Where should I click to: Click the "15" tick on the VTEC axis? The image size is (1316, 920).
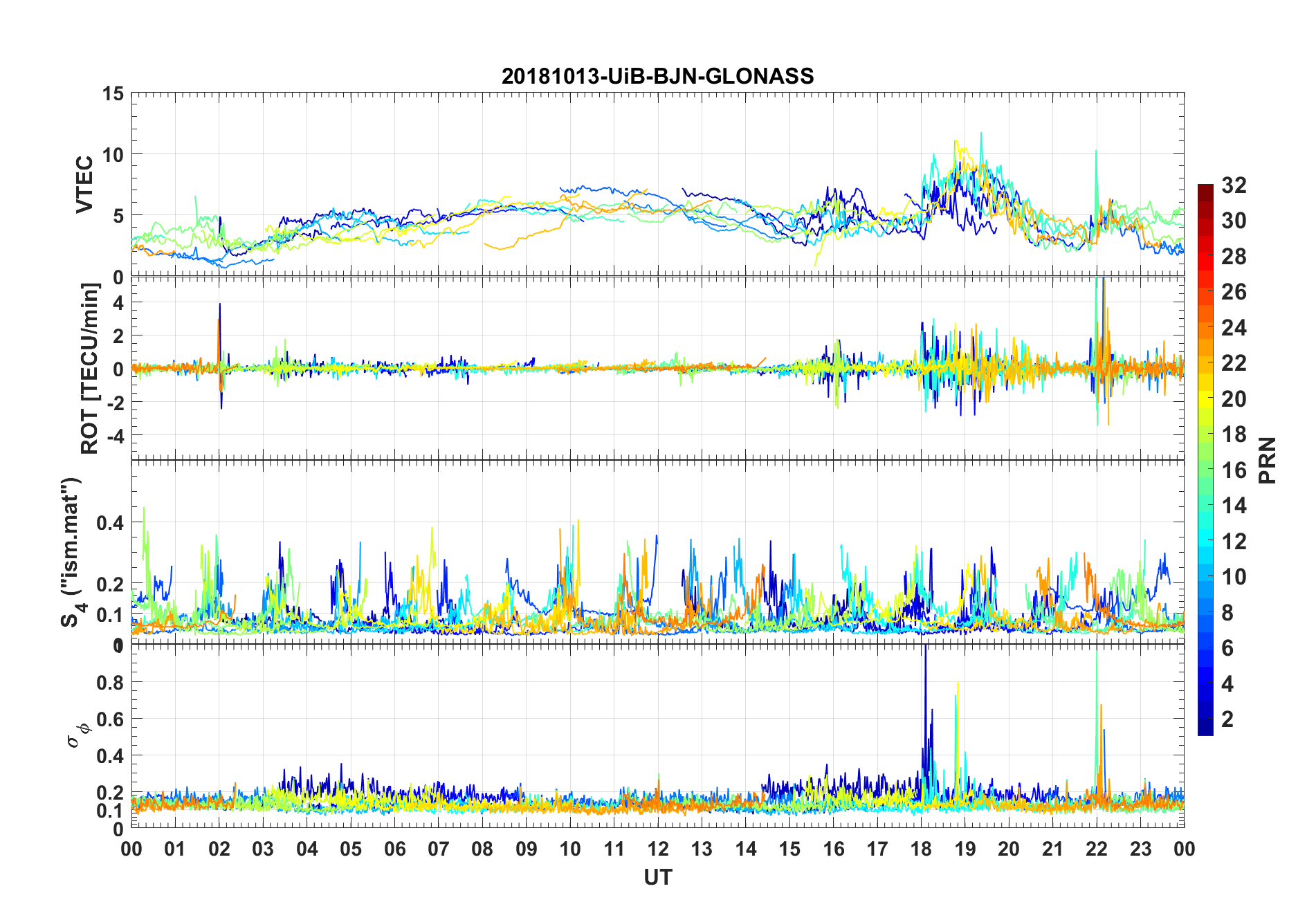pos(113,93)
